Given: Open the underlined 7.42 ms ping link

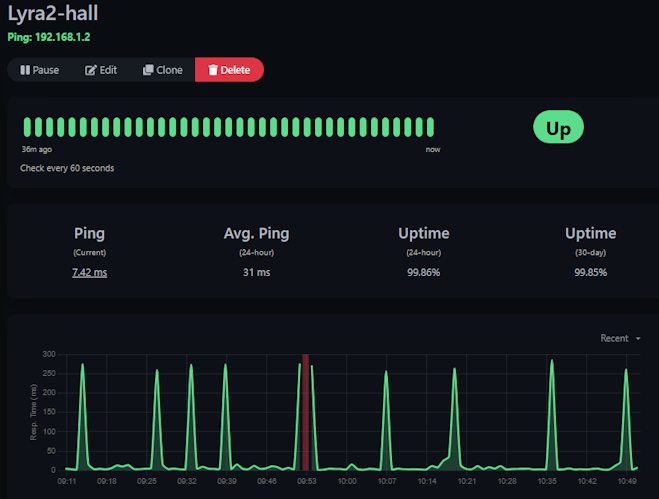Looking at the screenshot, I should (89, 272).
